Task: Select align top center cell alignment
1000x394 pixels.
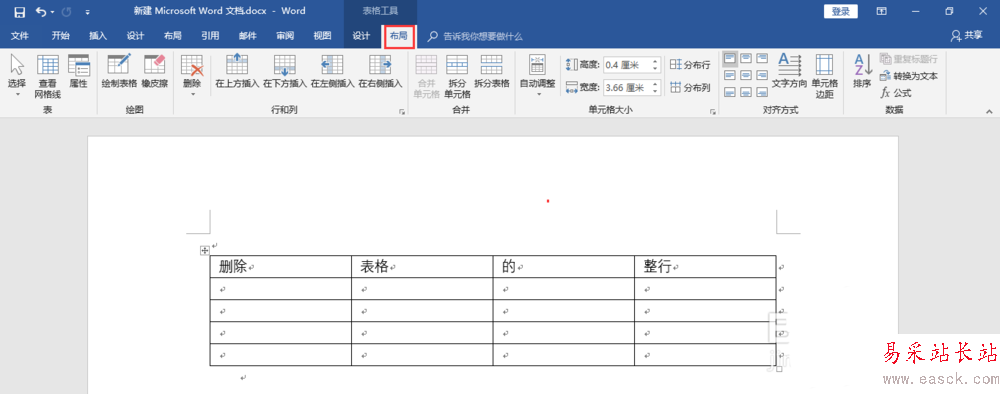Action: (746, 59)
